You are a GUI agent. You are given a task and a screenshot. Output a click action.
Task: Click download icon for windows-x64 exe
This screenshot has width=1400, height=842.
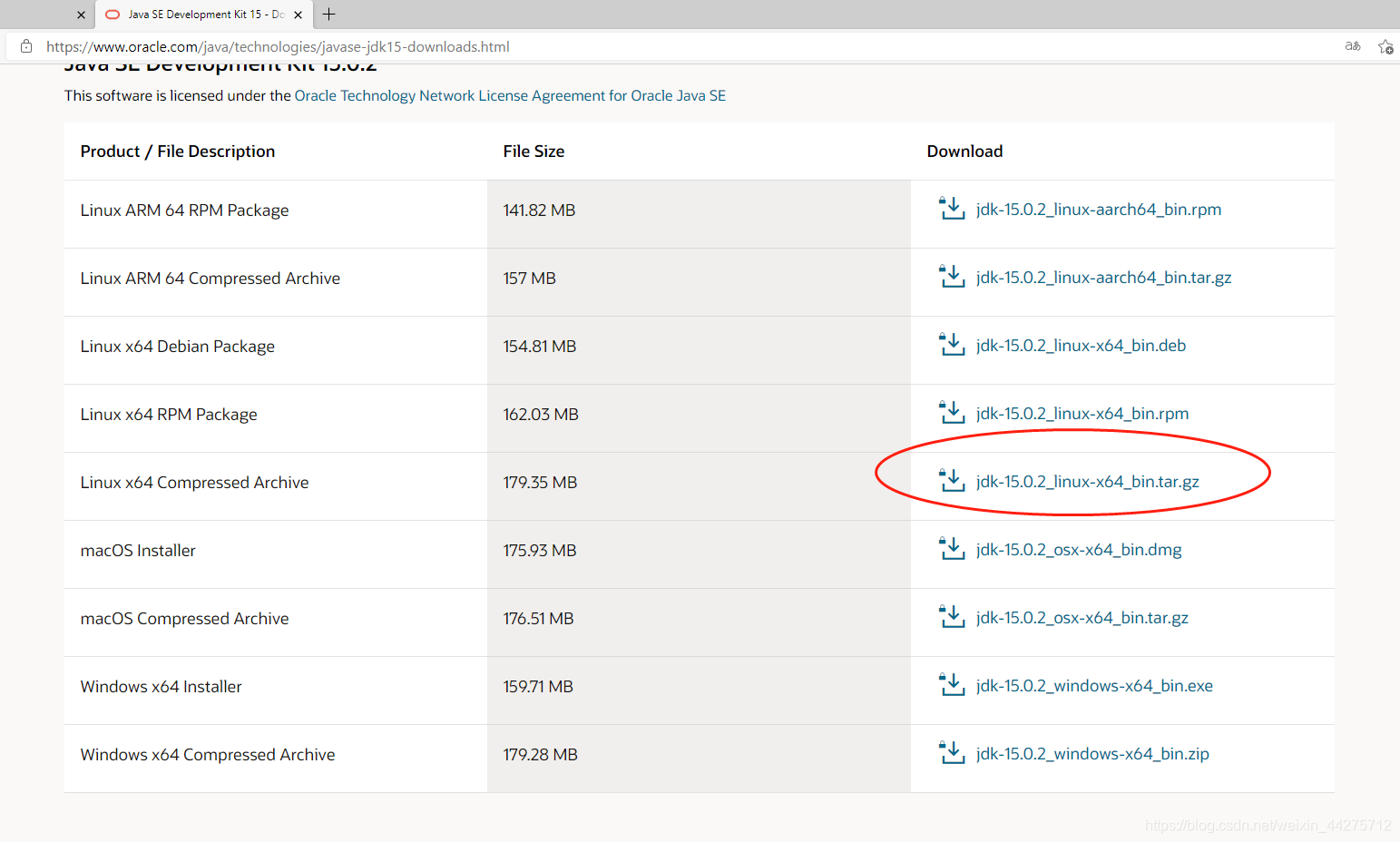point(952,685)
